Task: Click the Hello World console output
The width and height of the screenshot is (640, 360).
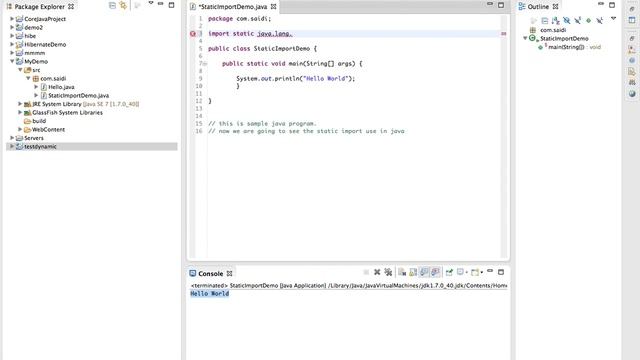Action: pyautogui.click(x=209, y=293)
